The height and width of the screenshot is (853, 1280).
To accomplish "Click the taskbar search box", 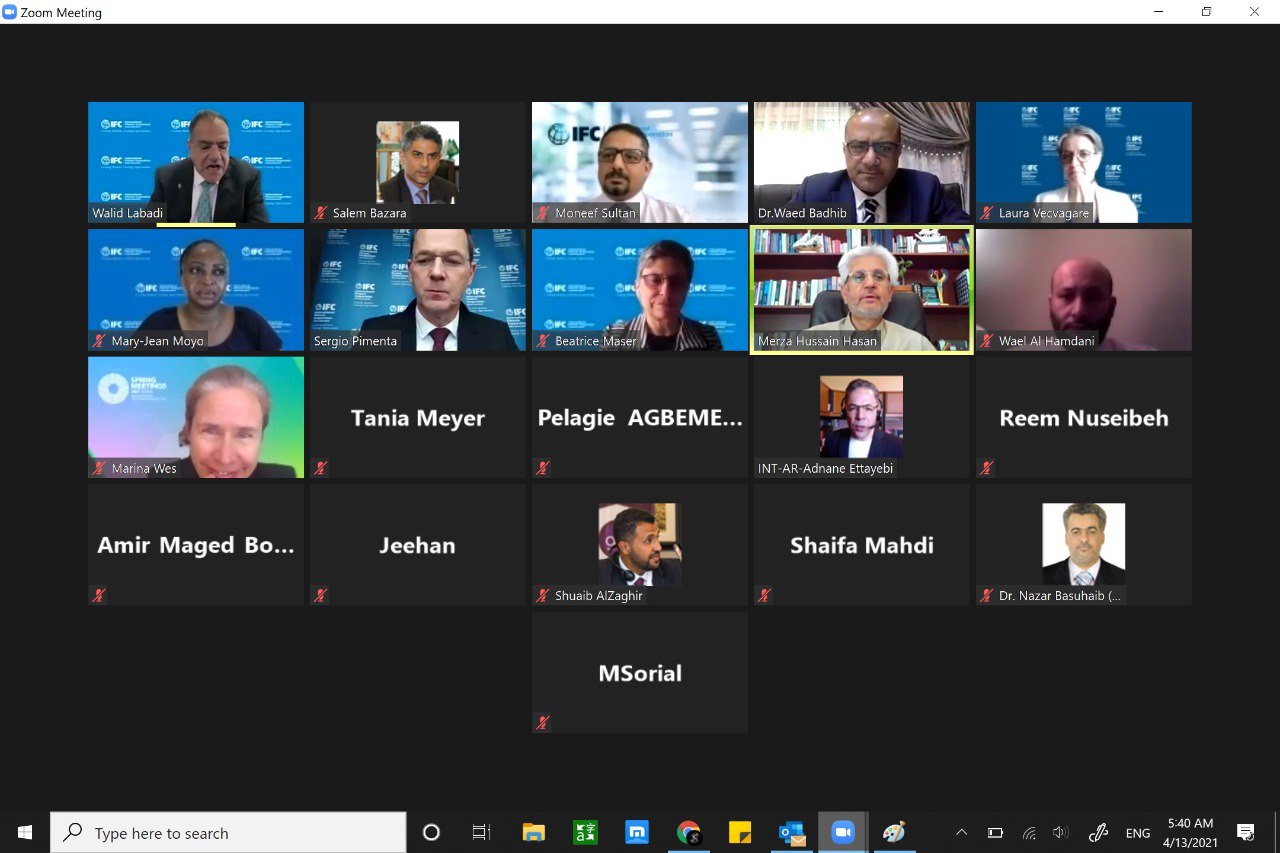I will [x=228, y=832].
